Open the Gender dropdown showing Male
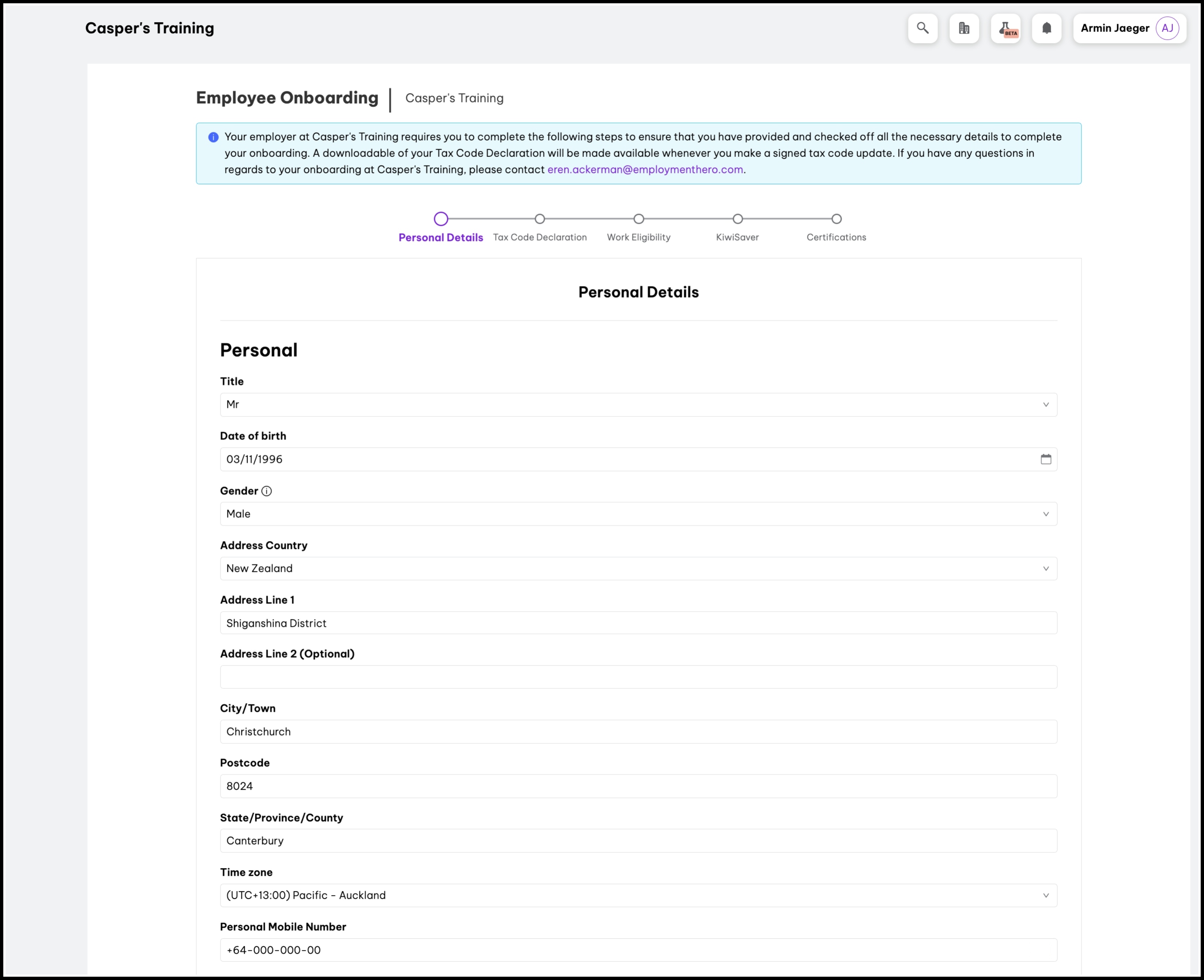Screen dimensions: 1204x980 [x=638, y=514]
